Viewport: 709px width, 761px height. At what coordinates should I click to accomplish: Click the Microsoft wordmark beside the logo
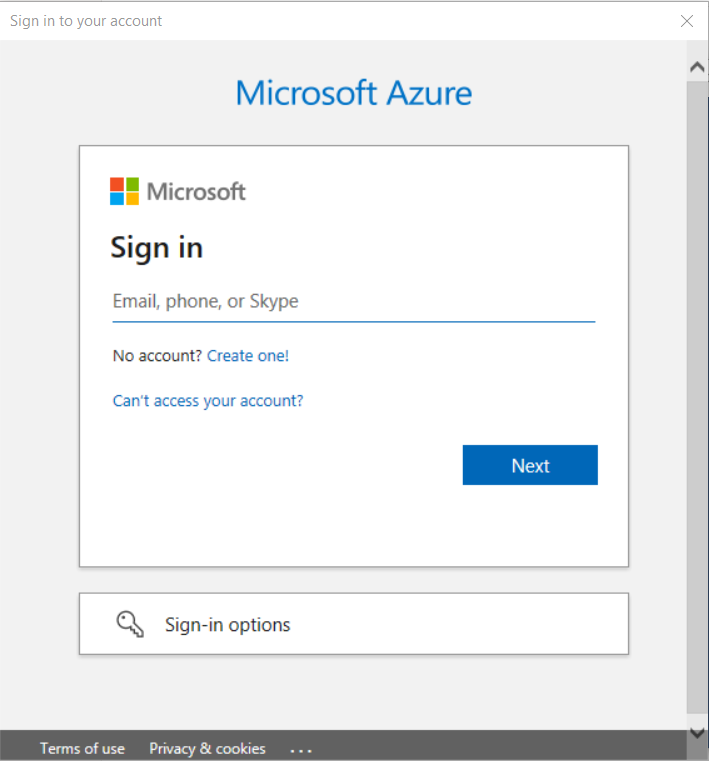[196, 191]
